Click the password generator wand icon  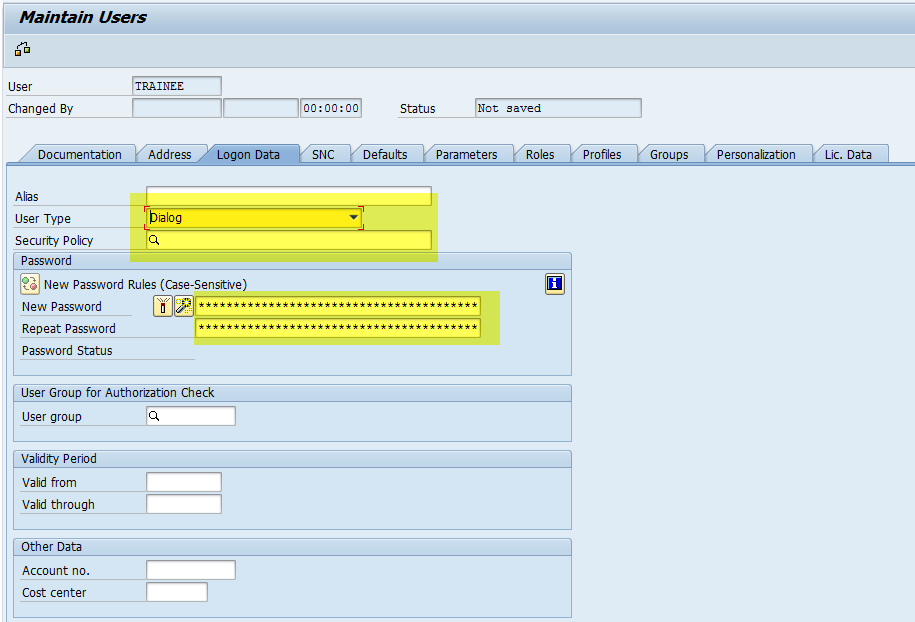[182, 306]
